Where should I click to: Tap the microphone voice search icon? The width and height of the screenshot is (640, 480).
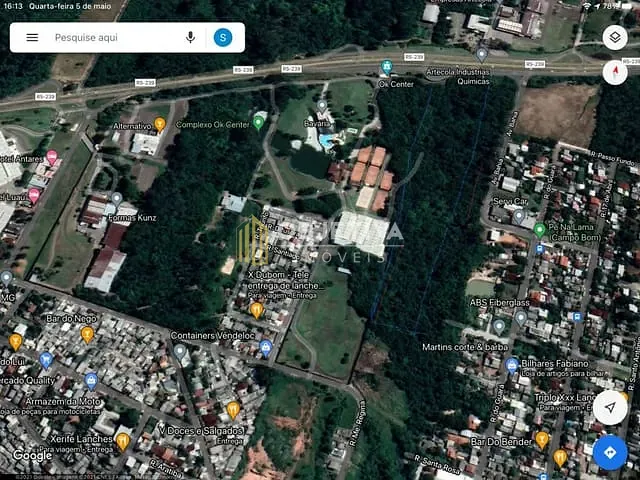click(190, 38)
